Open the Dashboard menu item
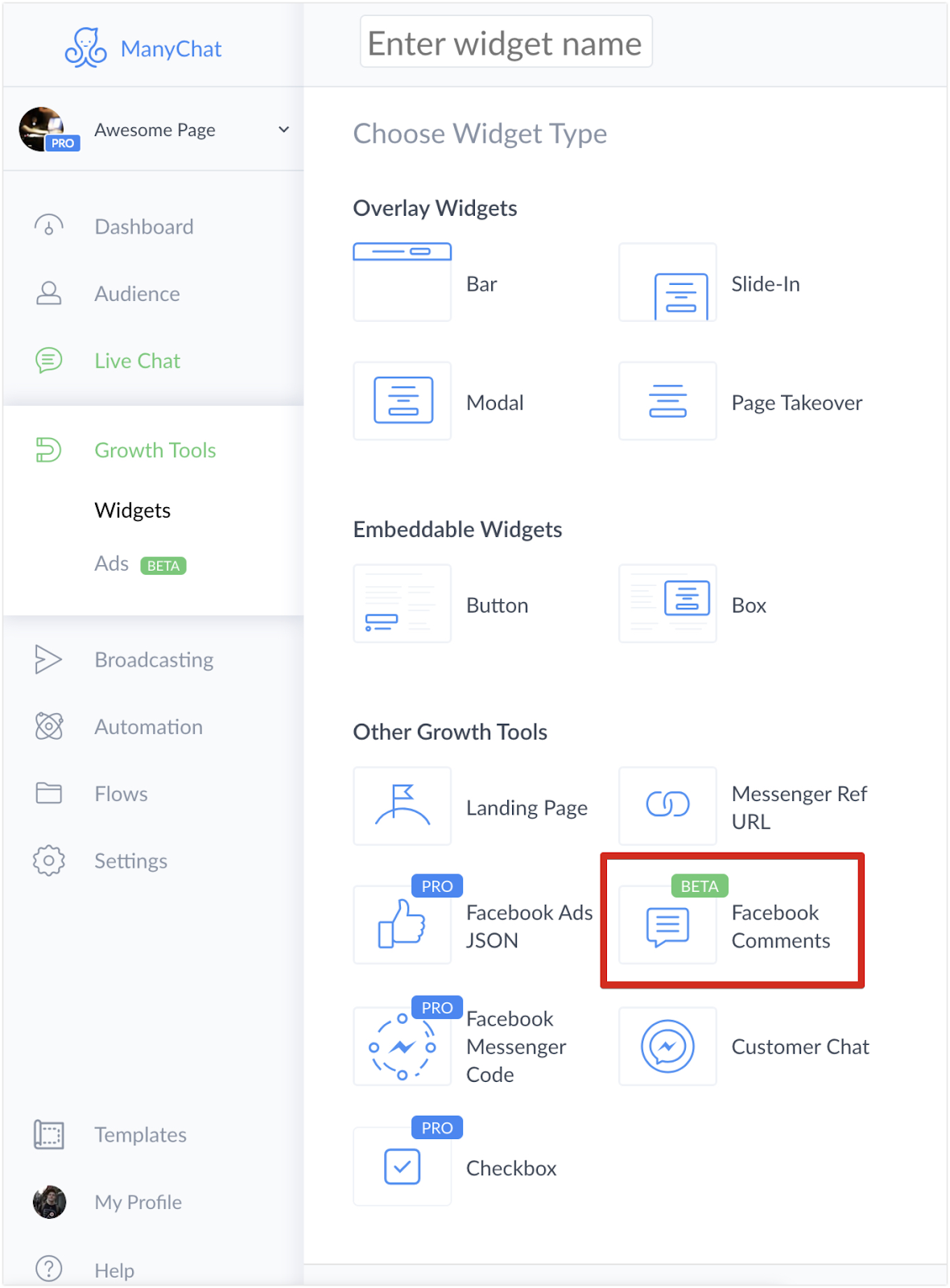 tap(144, 226)
